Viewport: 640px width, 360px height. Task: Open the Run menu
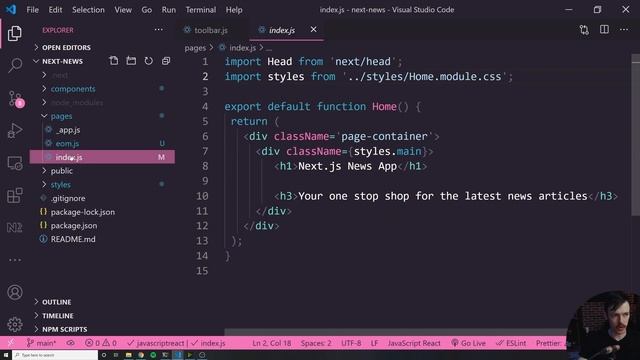[168, 9]
